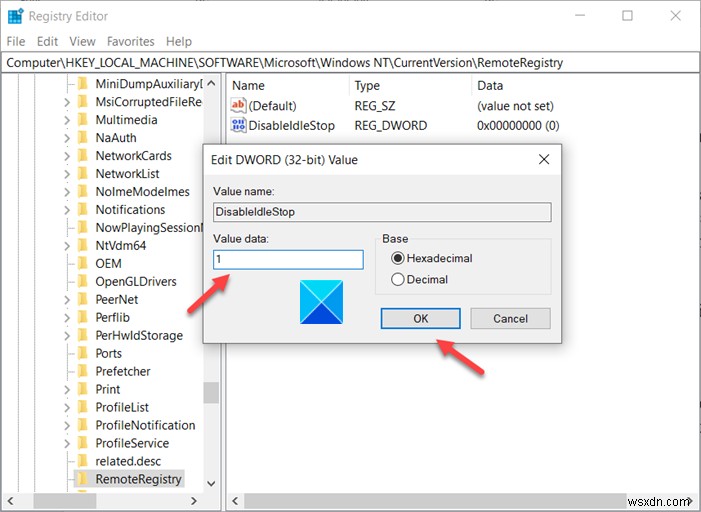Select the MiniDumpAuxiliary folder icon

[x=83, y=84]
